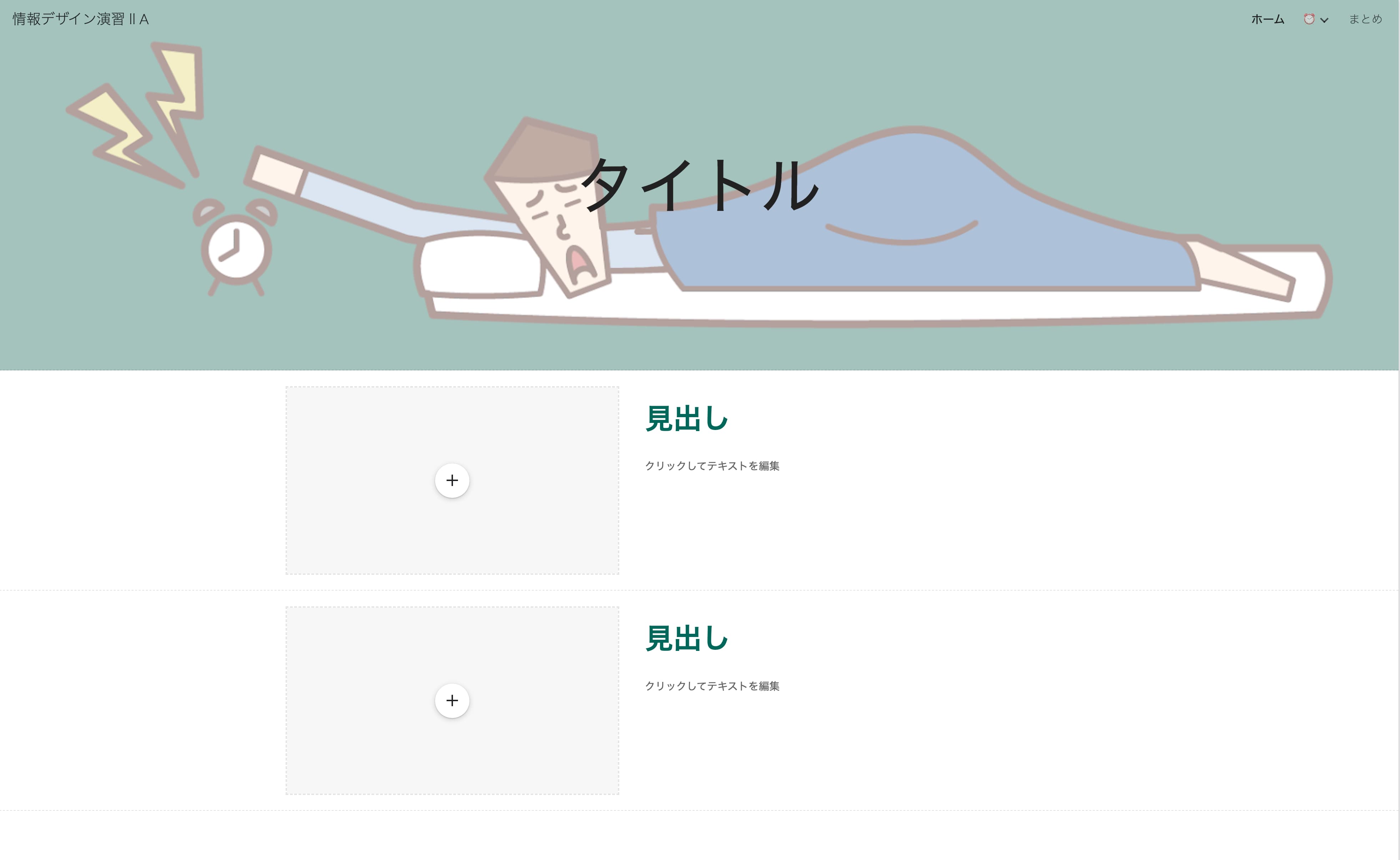Click the second クリックしてテキストを編集 text
Viewport: 1400px width, 860px height.
click(712, 686)
